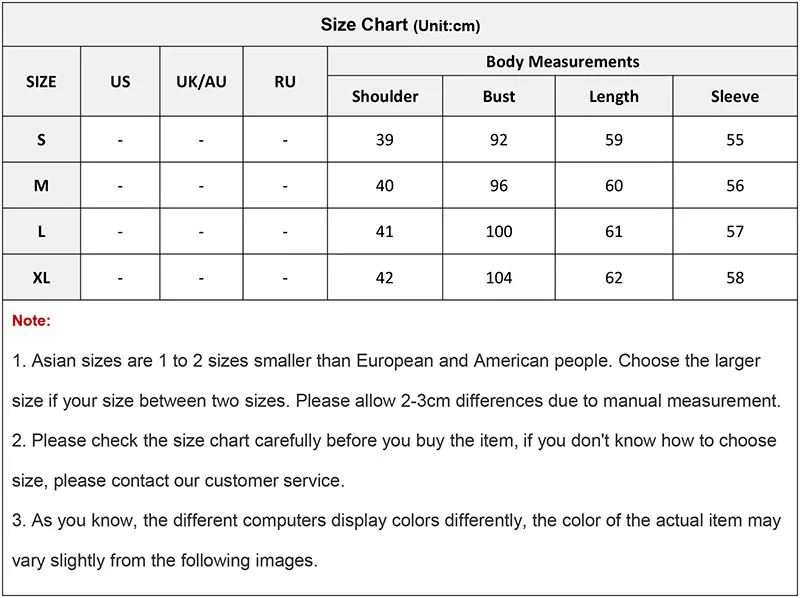Click the shoulder value 42 cell

385,277
